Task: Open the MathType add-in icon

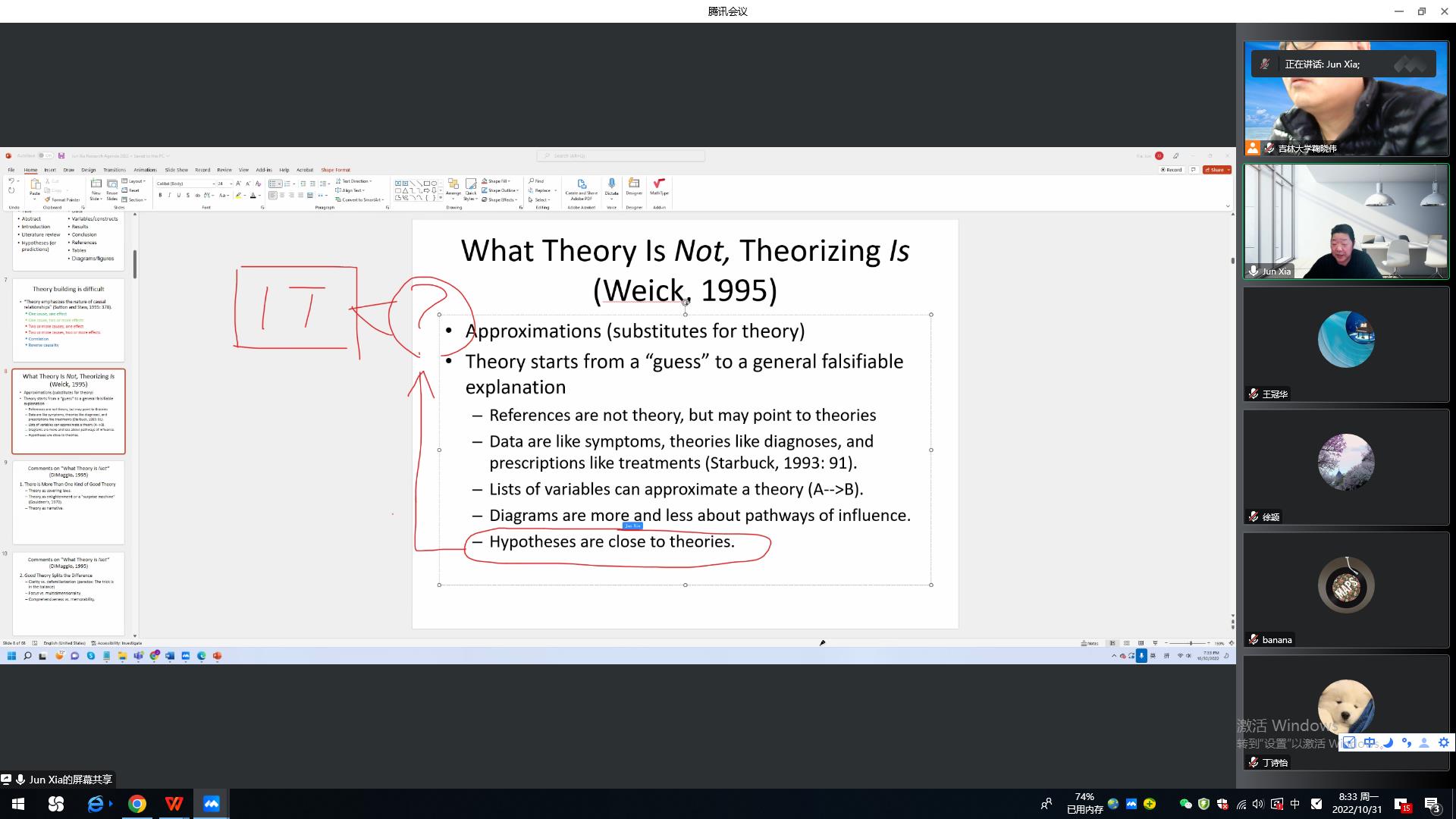Action: click(659, 184)
